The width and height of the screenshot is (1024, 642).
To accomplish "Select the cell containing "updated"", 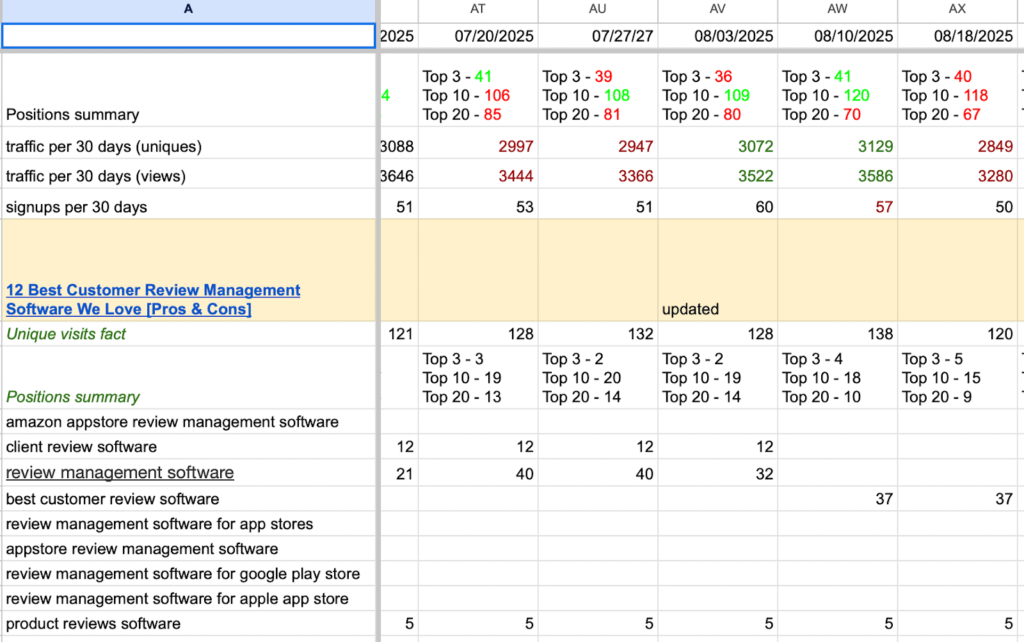I will point(718,270).
